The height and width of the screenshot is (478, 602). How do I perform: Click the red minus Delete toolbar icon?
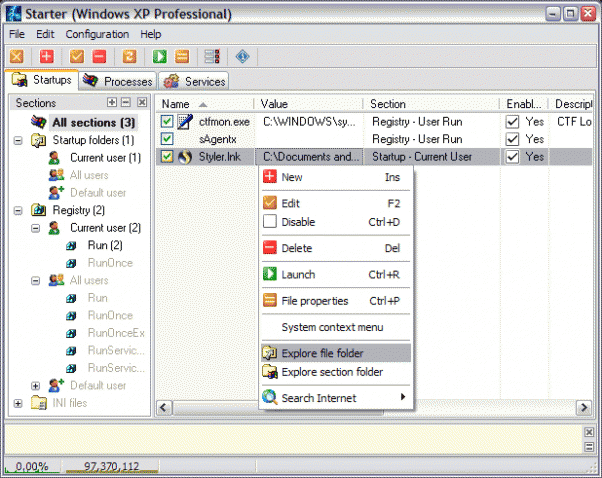tap(99, 56)
